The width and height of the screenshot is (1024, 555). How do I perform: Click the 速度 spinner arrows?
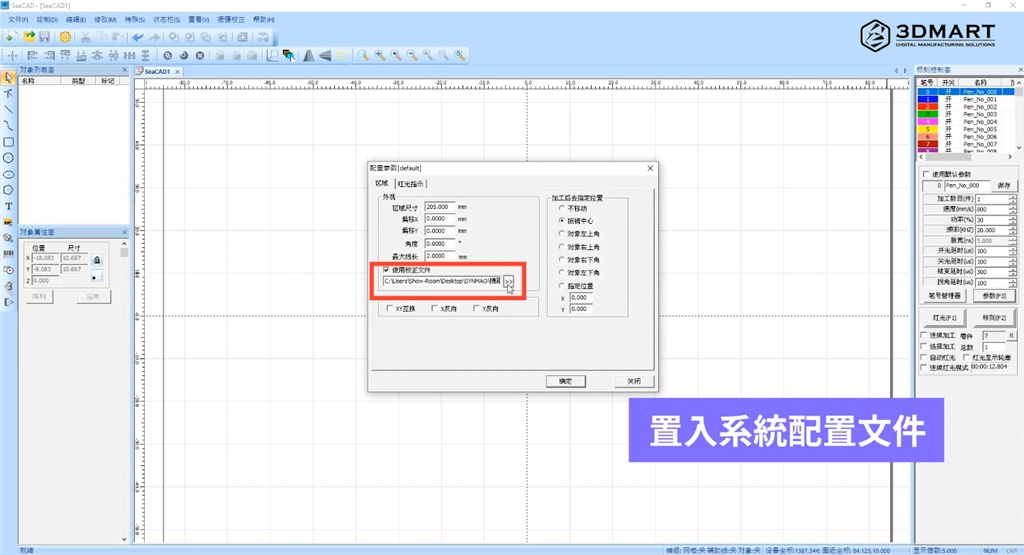(1012, 209)
